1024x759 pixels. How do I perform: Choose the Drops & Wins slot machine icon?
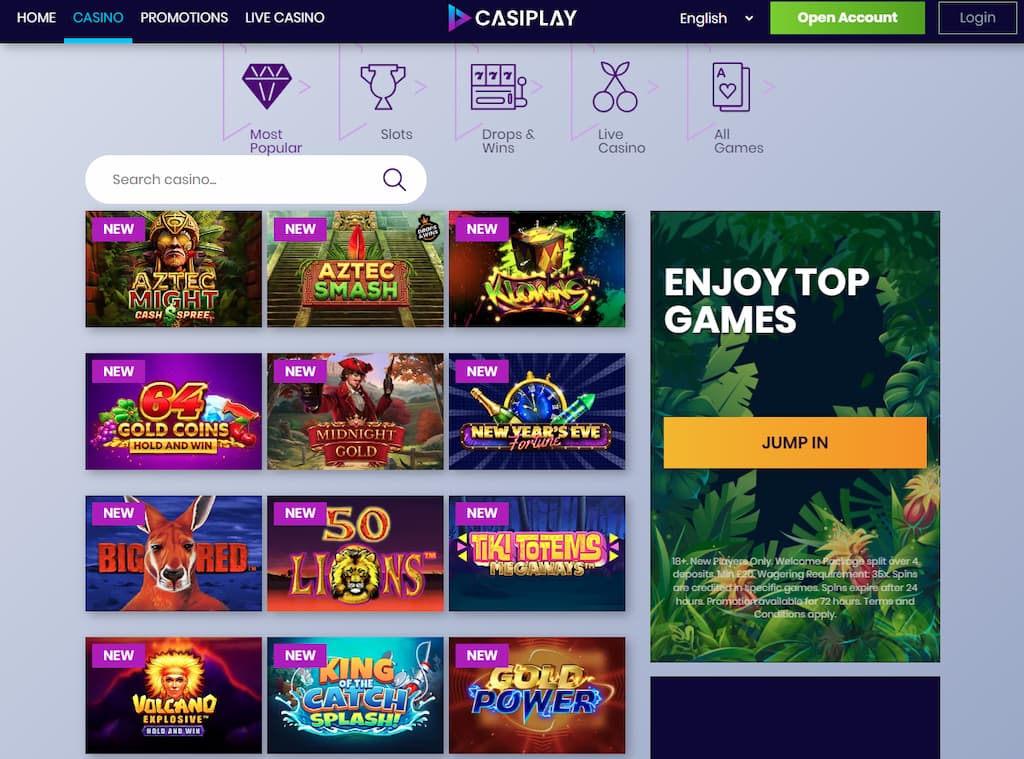[499, 86]
